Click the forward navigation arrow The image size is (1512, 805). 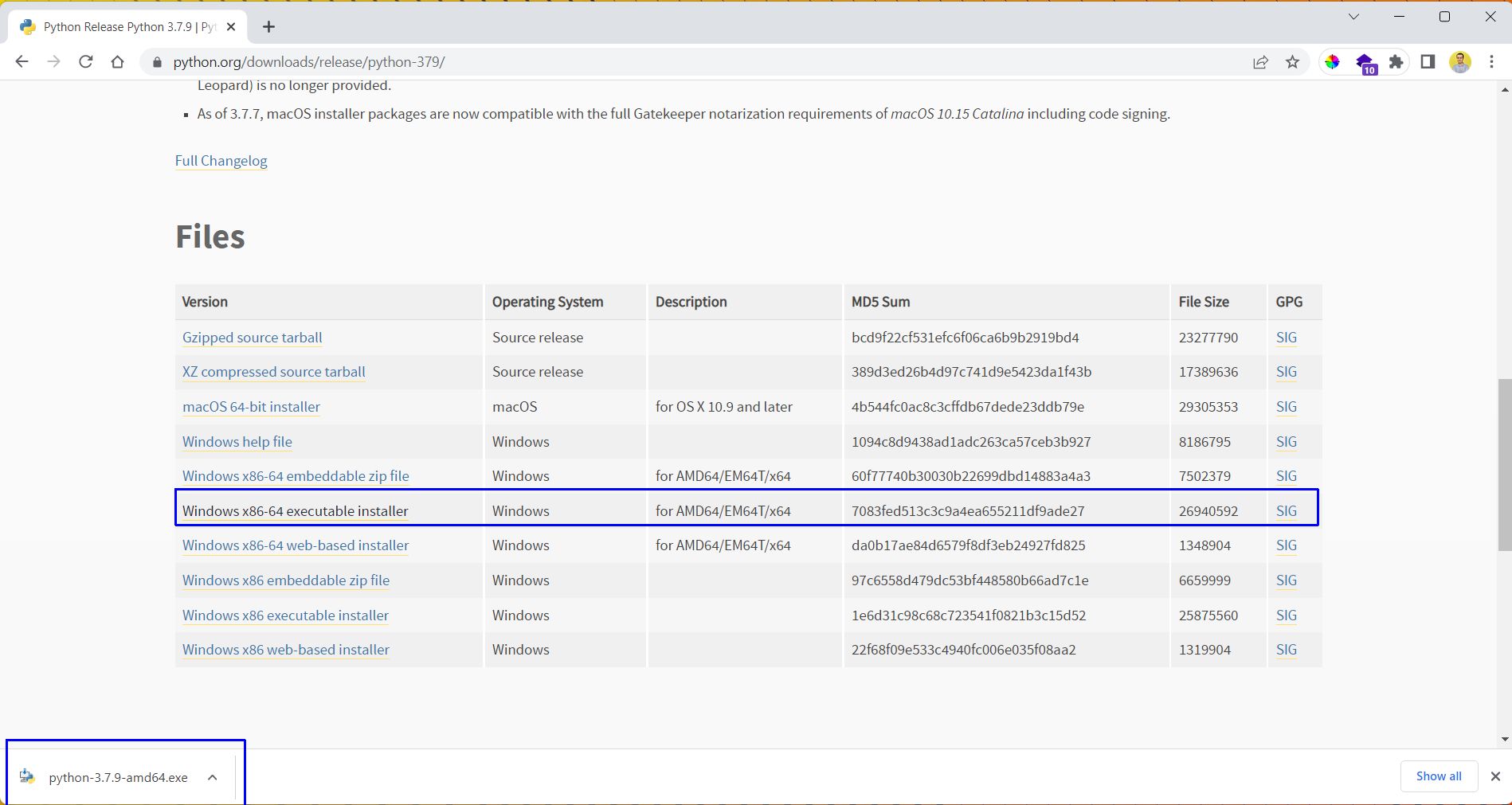pyautogui.click(x=53, y=62)
